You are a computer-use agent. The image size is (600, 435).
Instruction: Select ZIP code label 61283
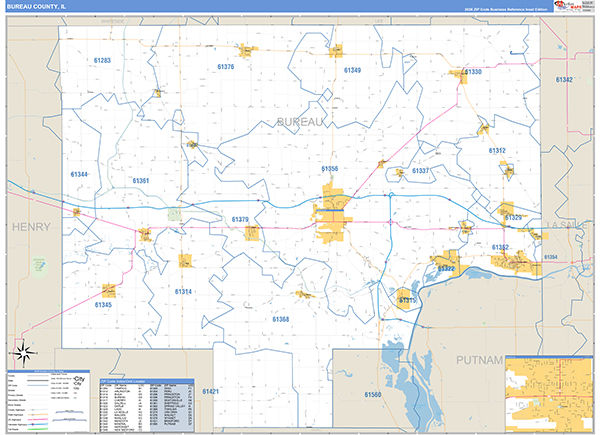click(102, 60)
